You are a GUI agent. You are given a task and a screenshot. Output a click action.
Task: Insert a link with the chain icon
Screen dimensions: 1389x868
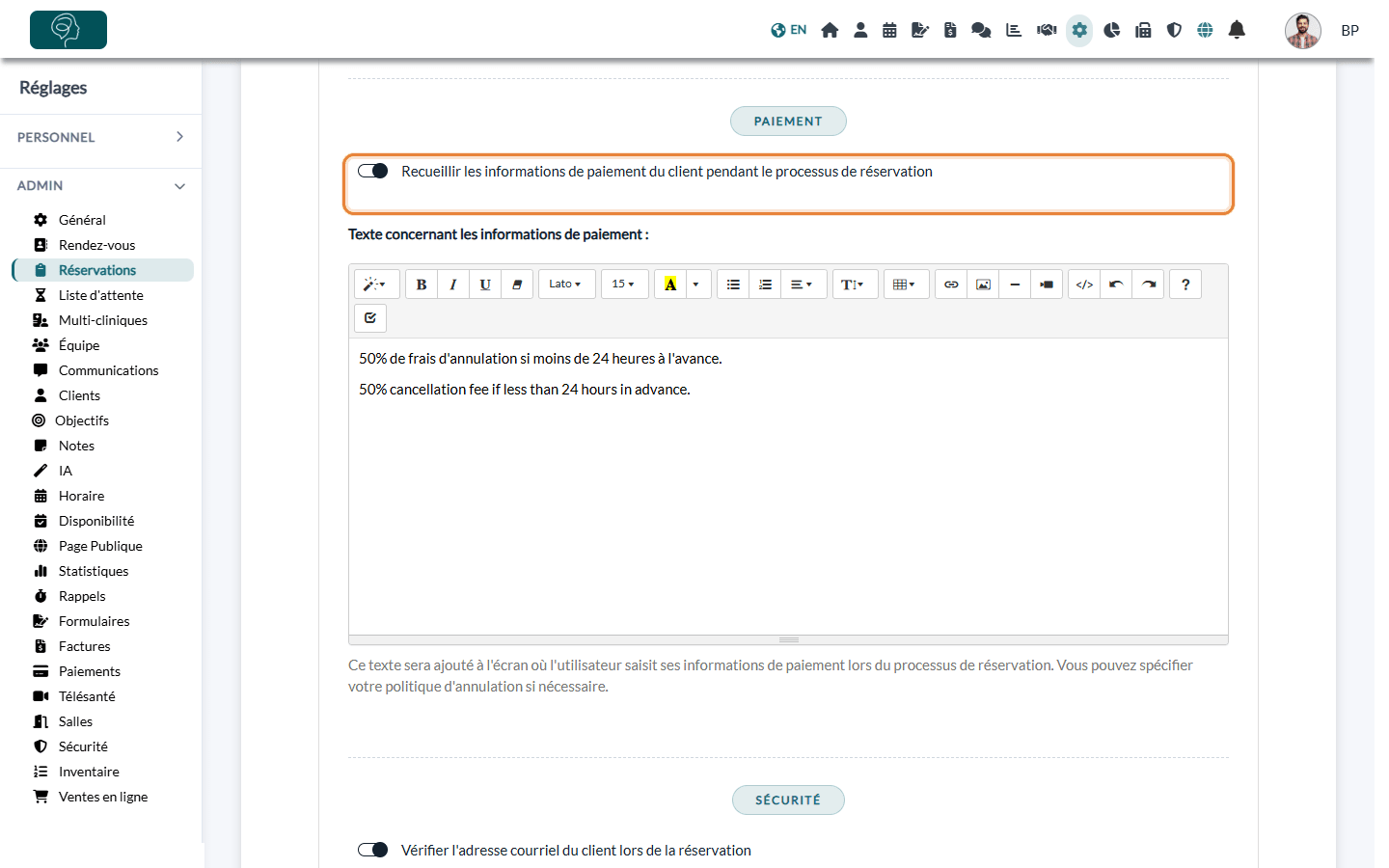tap(951, 285)
